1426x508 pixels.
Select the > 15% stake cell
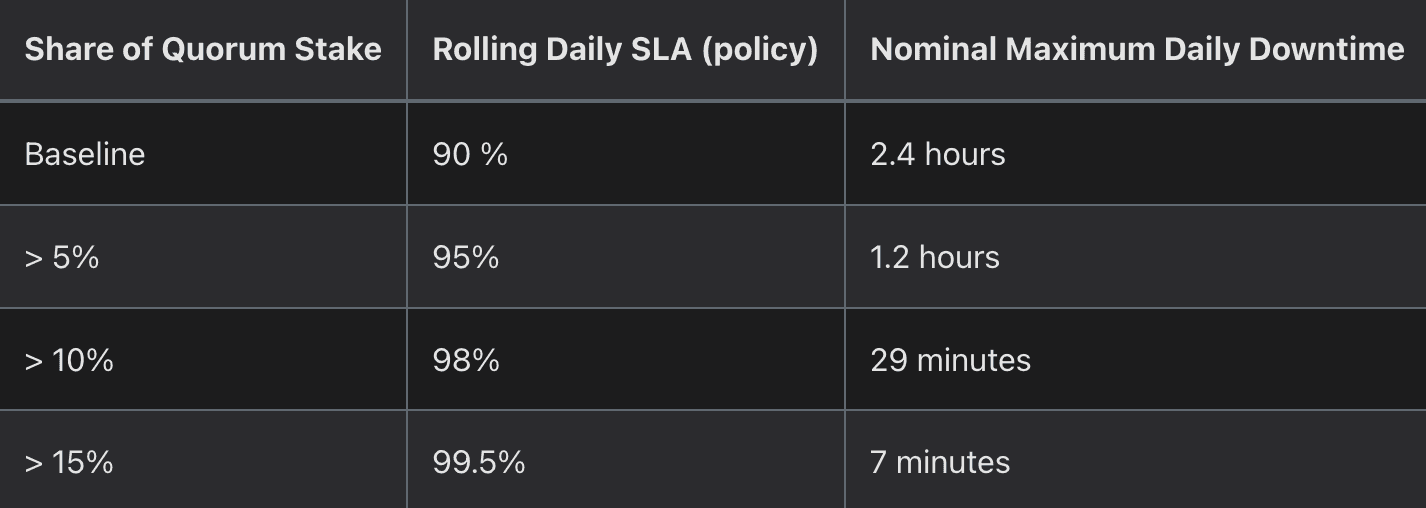click(x=69, y=462)
